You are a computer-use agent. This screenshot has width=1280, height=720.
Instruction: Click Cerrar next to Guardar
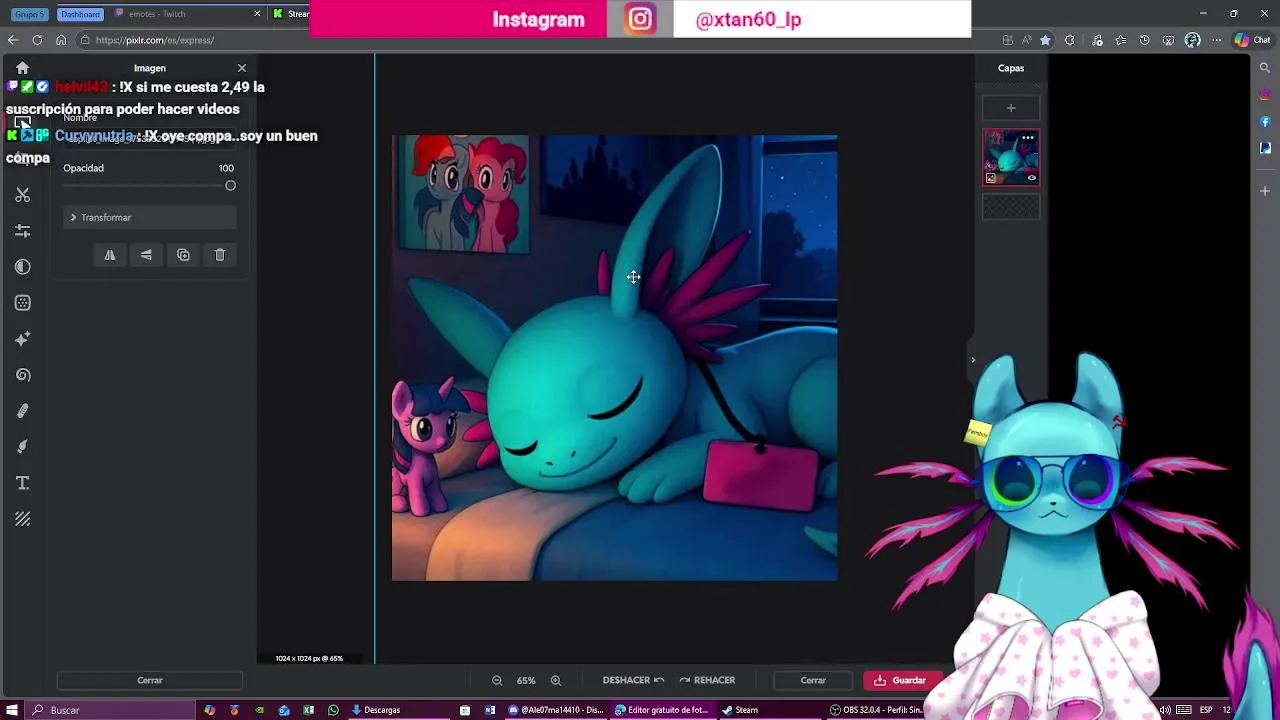pos(813,680)
